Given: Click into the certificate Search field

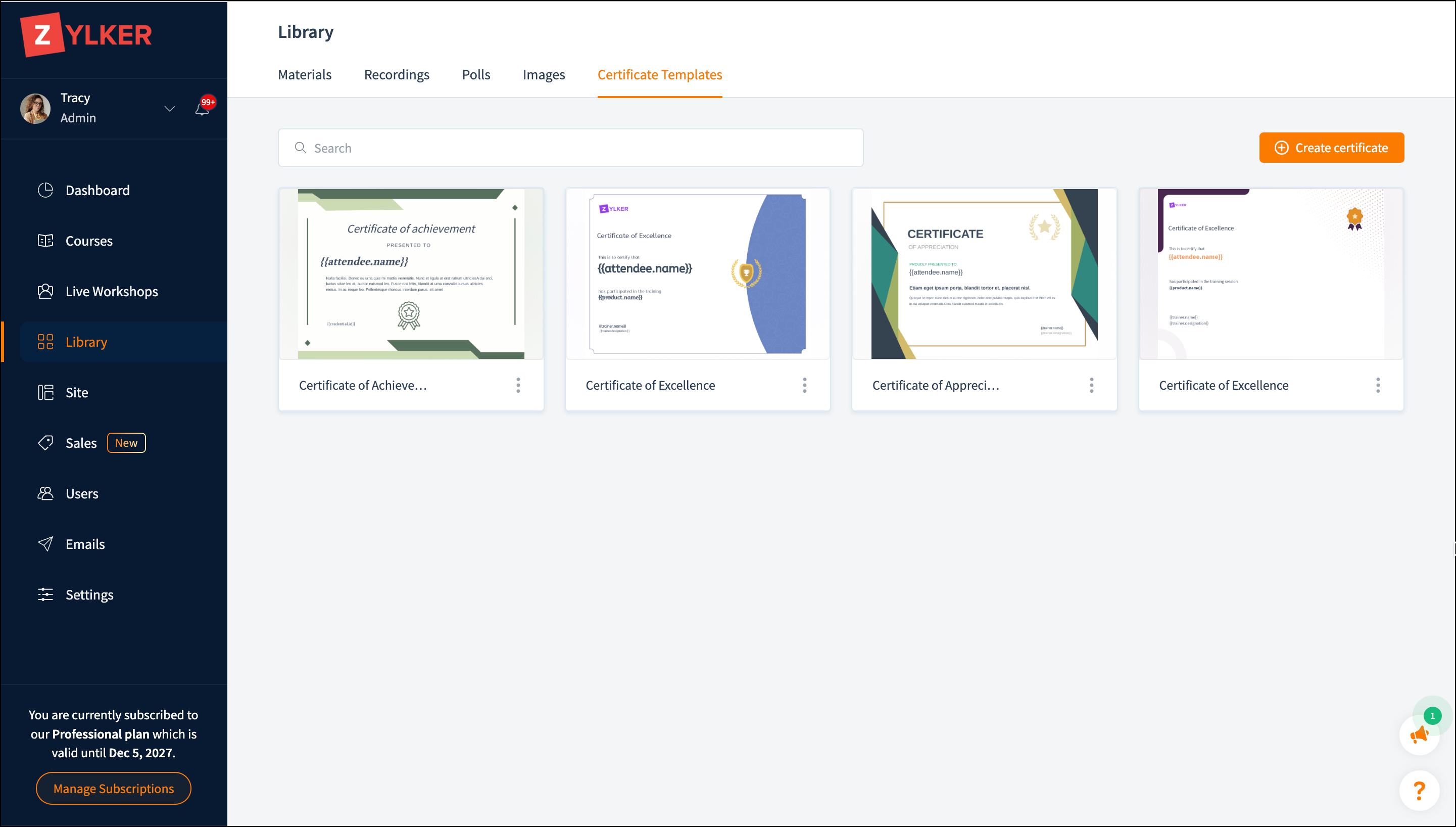Looking at the screenshot, I should pyautogui.click(x=570, y=148).
